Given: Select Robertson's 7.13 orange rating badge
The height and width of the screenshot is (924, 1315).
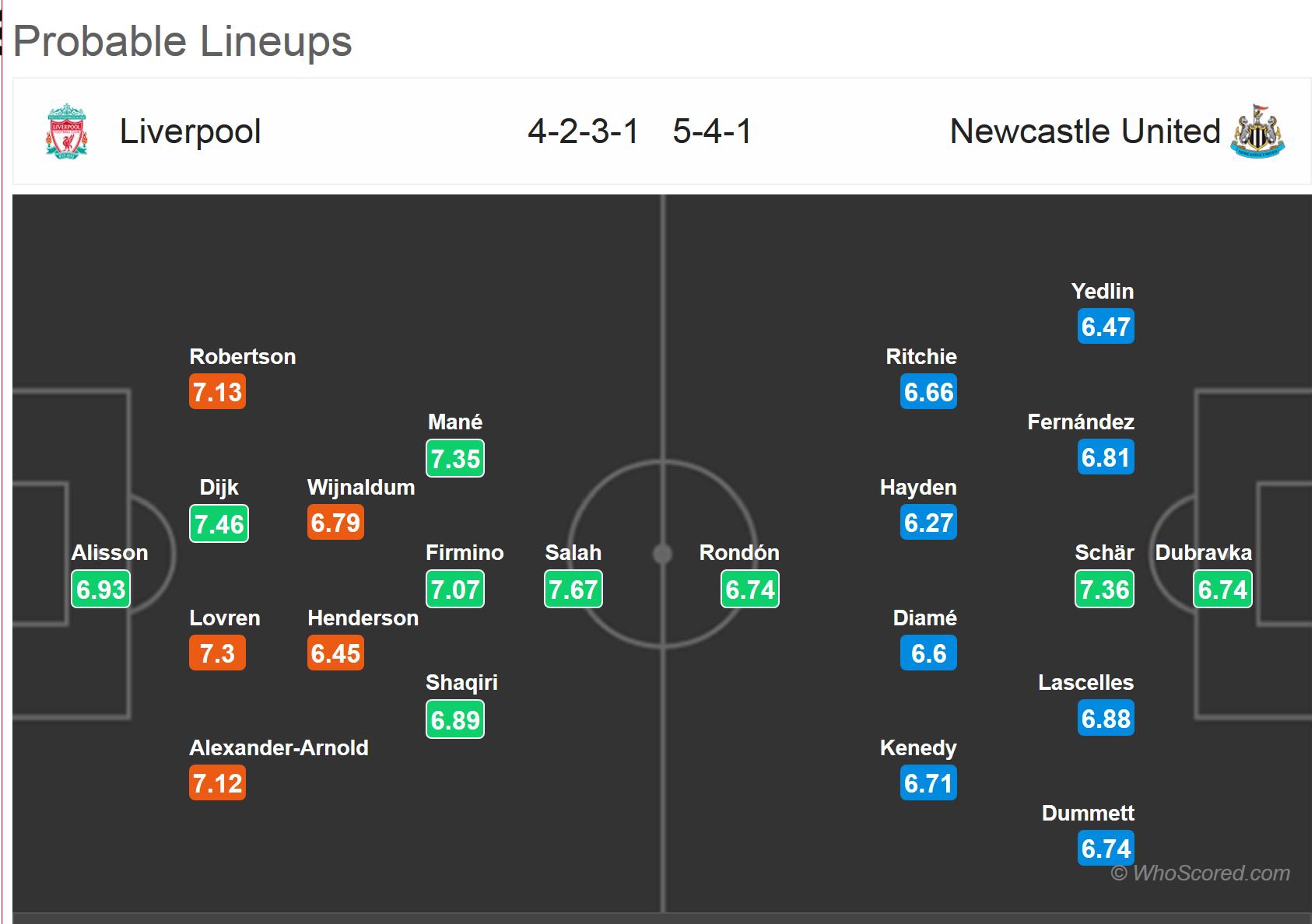Looking at the screenshot, I should point(218,392).
